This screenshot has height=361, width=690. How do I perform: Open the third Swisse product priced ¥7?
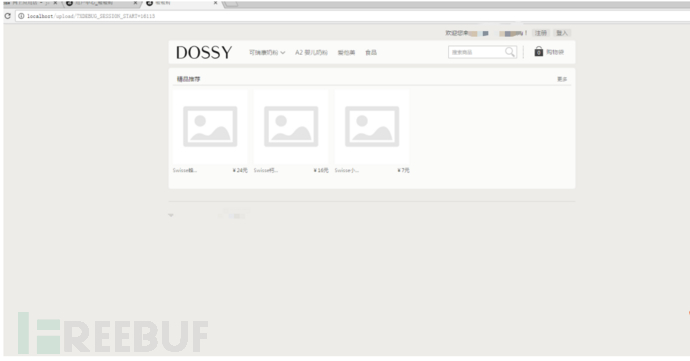click(x=372, y=127)
